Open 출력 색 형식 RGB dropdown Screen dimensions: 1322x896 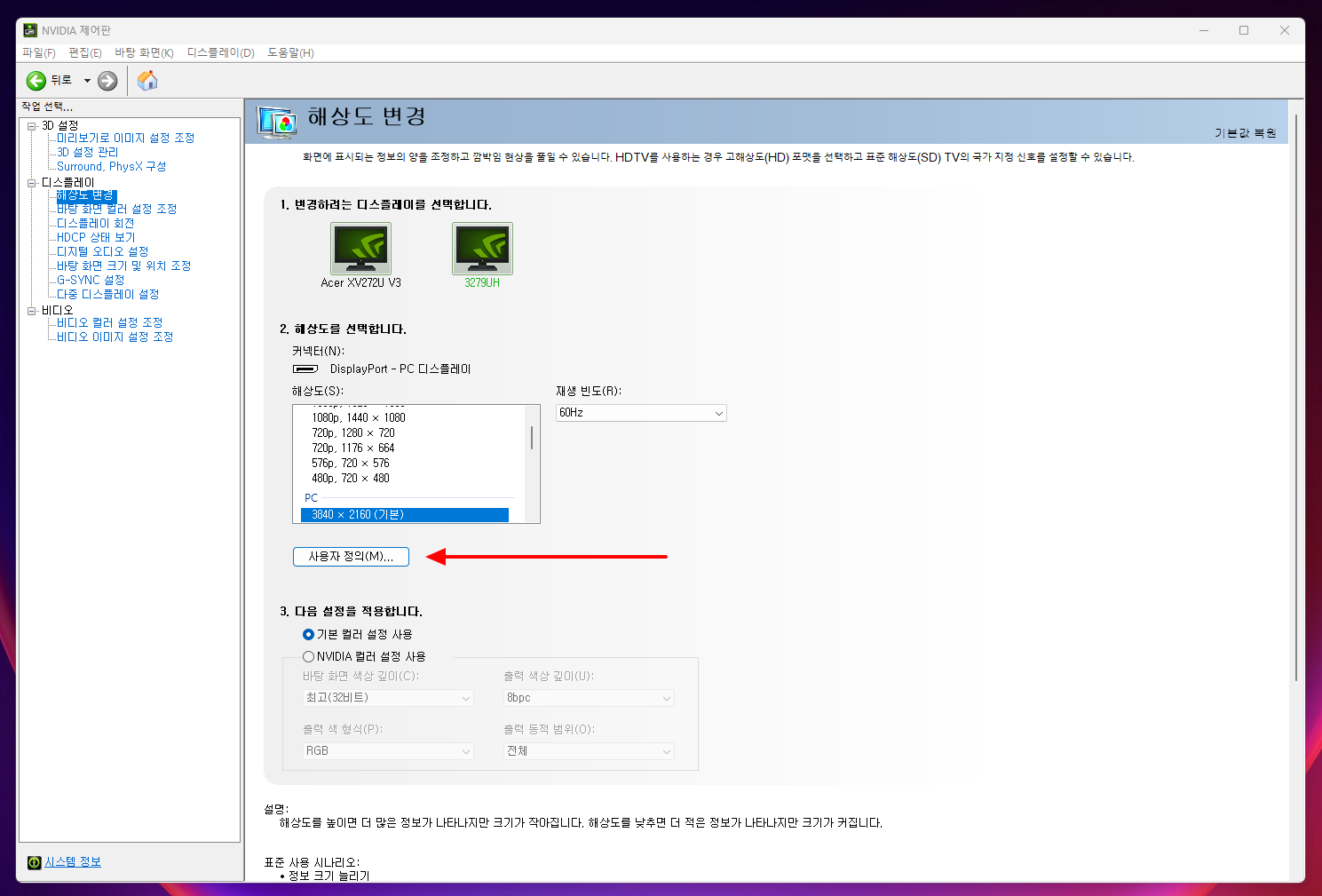pos(388,751)
